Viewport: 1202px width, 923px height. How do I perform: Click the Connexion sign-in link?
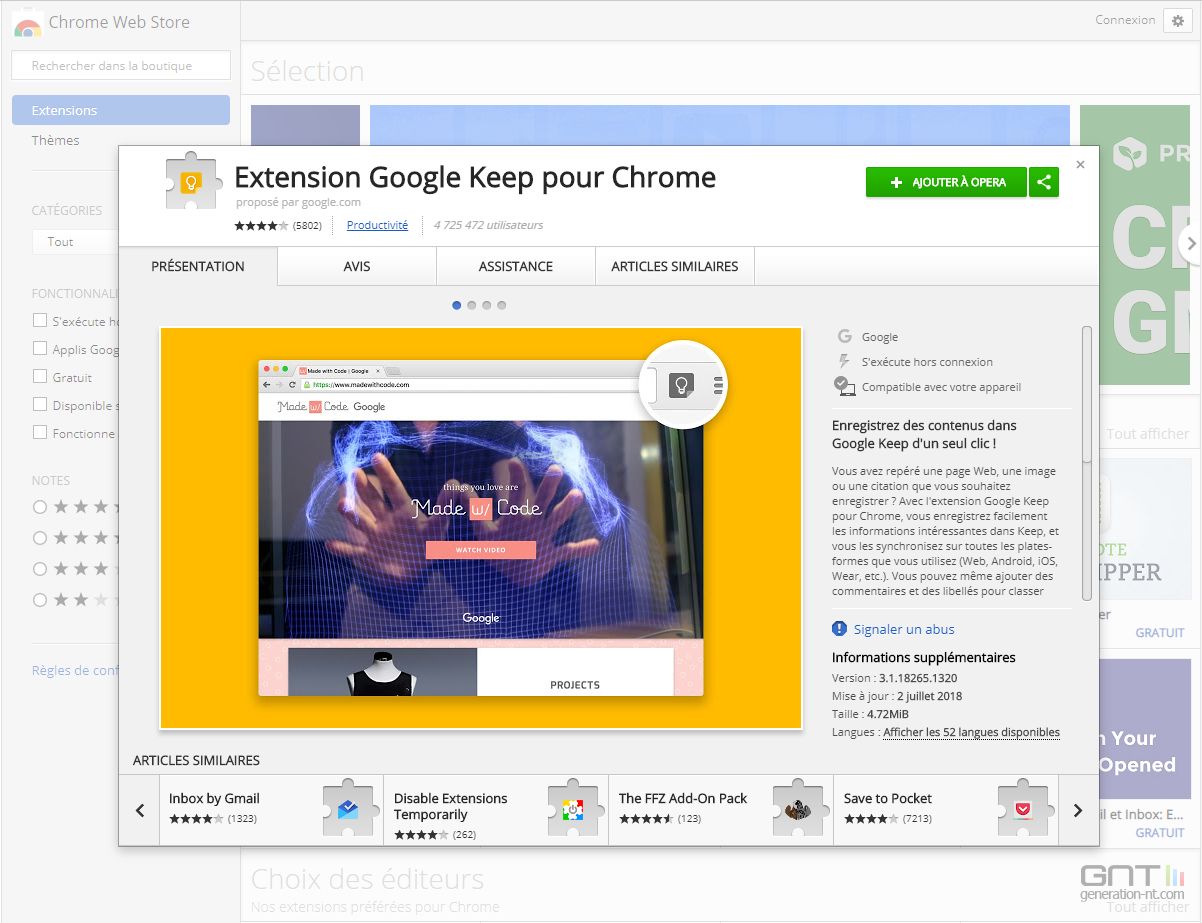point(1125,20)
